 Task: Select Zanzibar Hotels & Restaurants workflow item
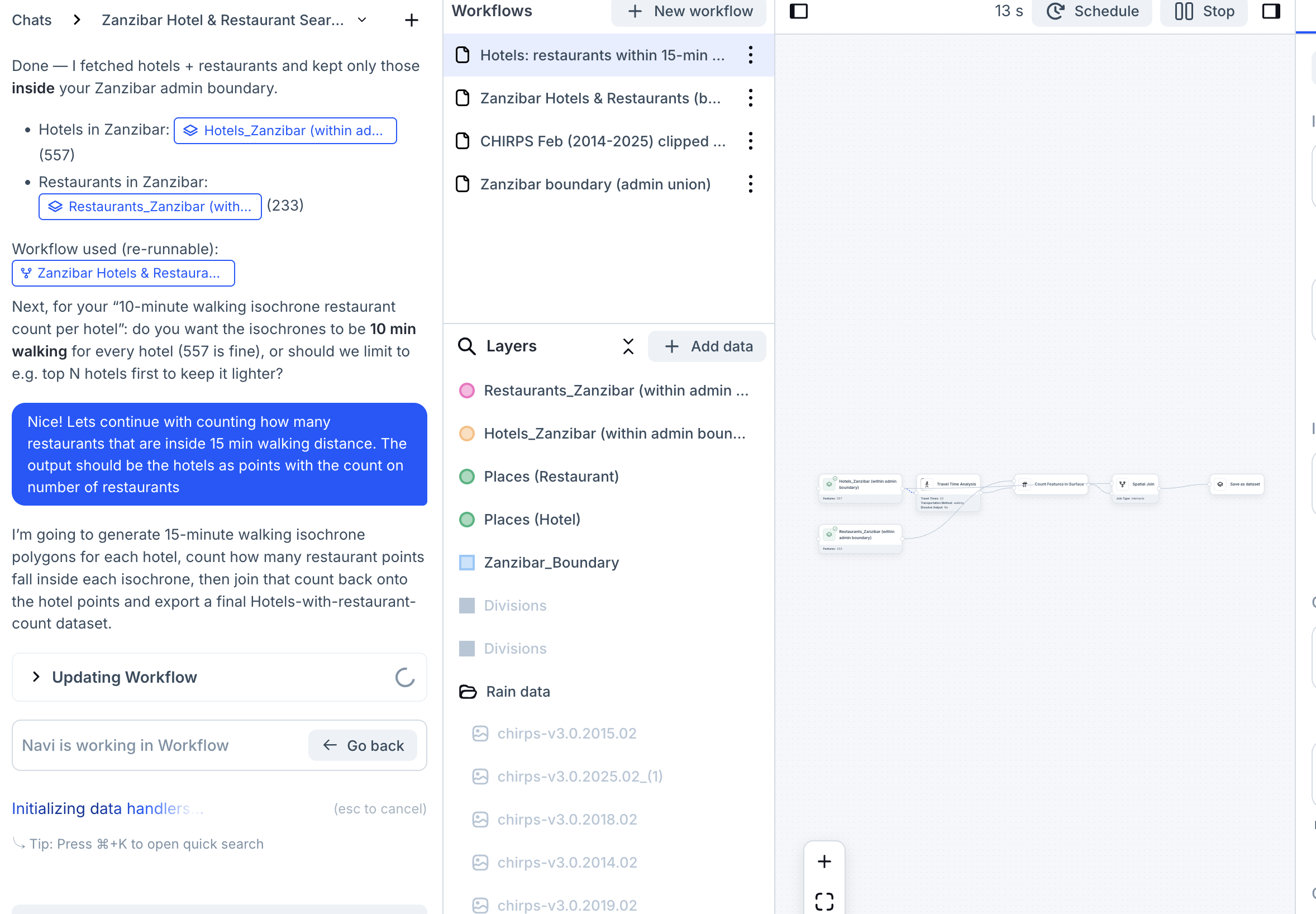(599, 98)
